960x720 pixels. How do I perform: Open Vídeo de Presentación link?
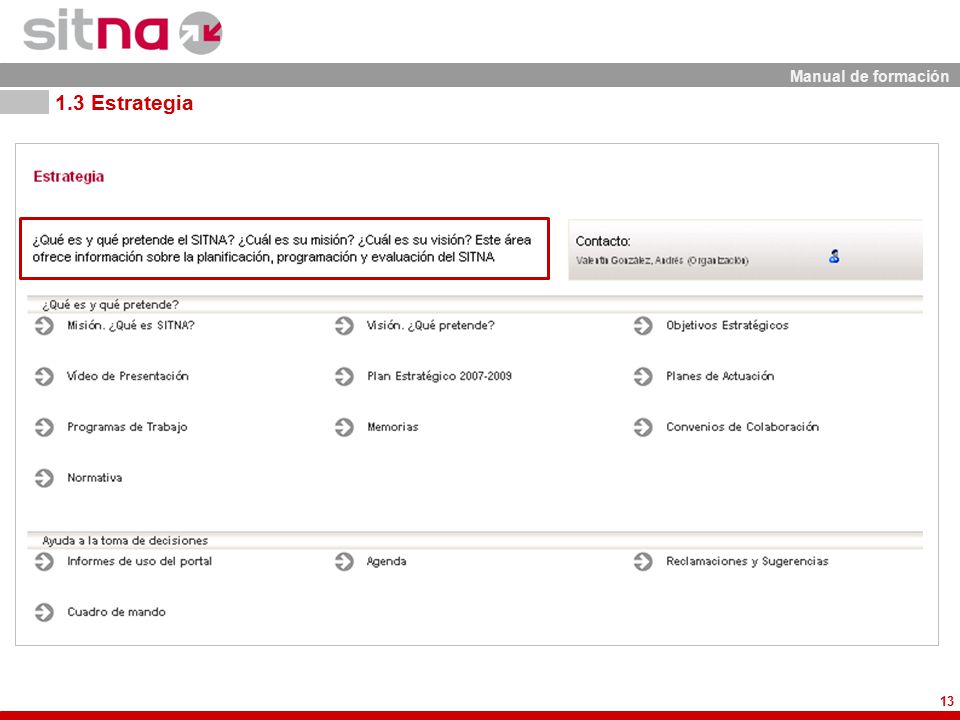[x=127, y=377]
